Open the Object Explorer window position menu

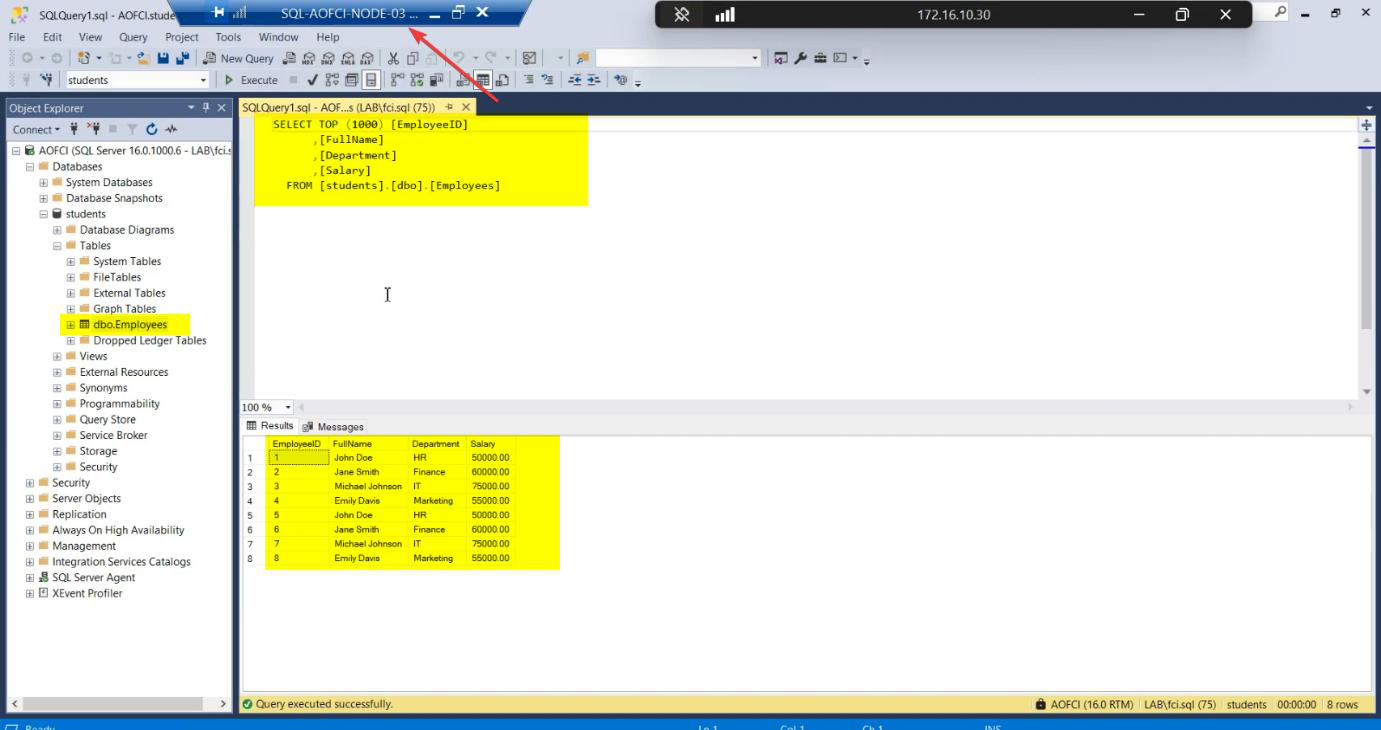[x=192, y=107]
